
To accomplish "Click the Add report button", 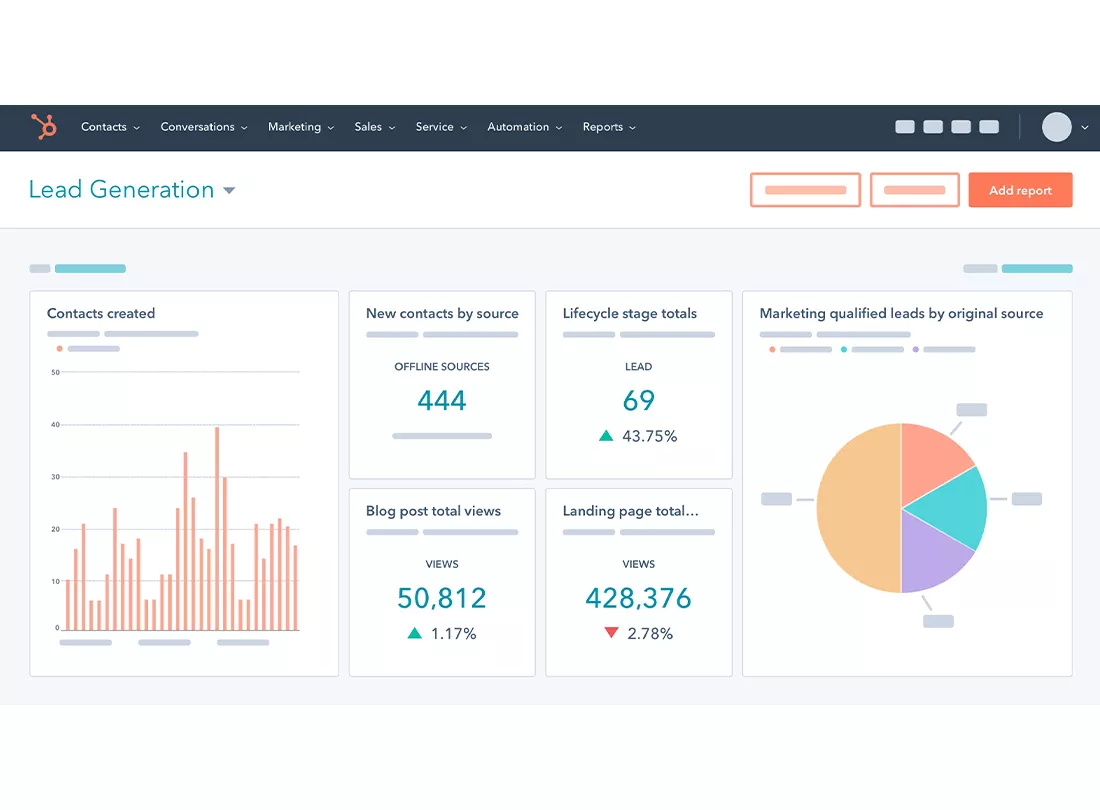I will pyautogui.click(x=1020, y=190).
